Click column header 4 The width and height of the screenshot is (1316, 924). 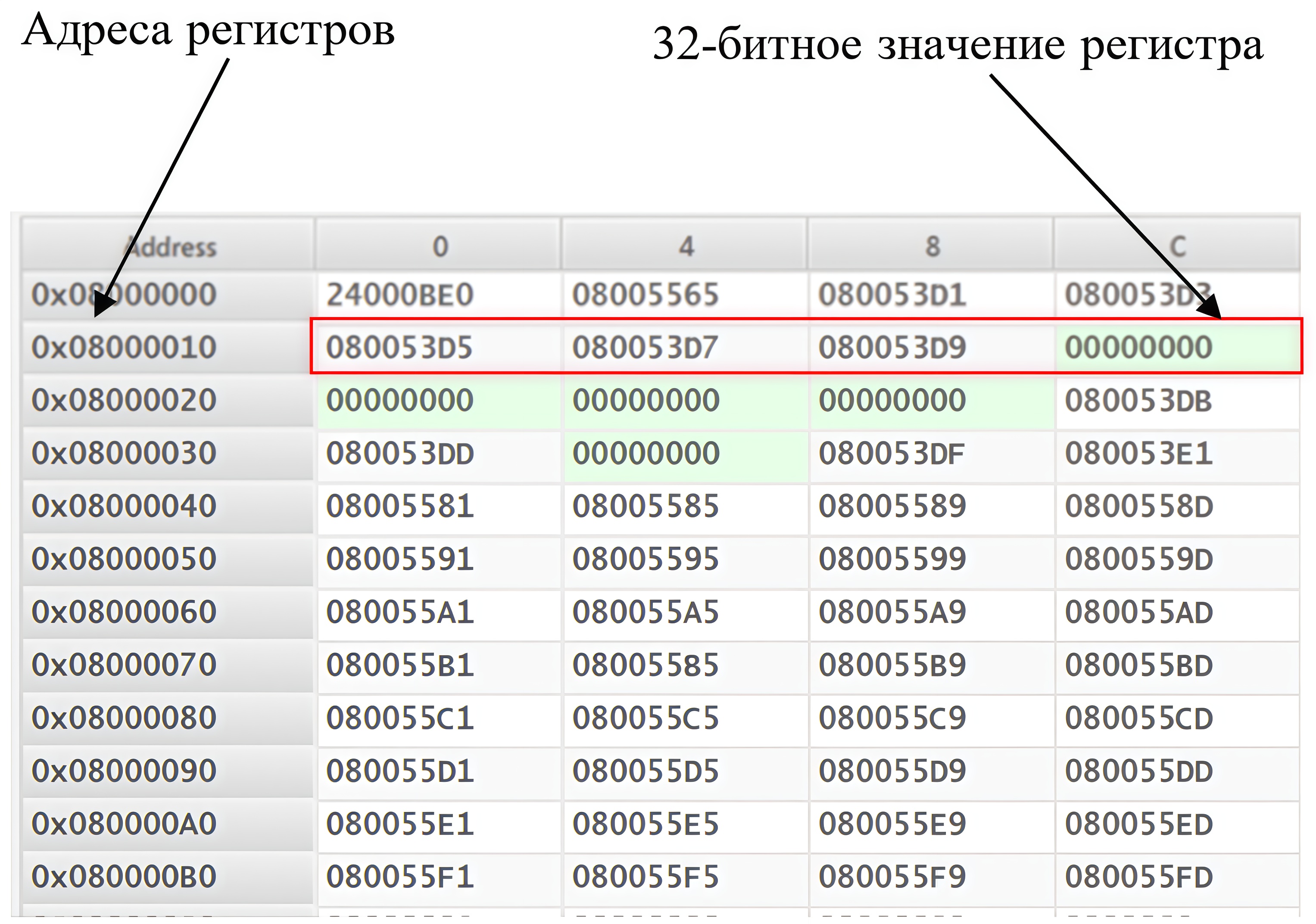(686, 246)
